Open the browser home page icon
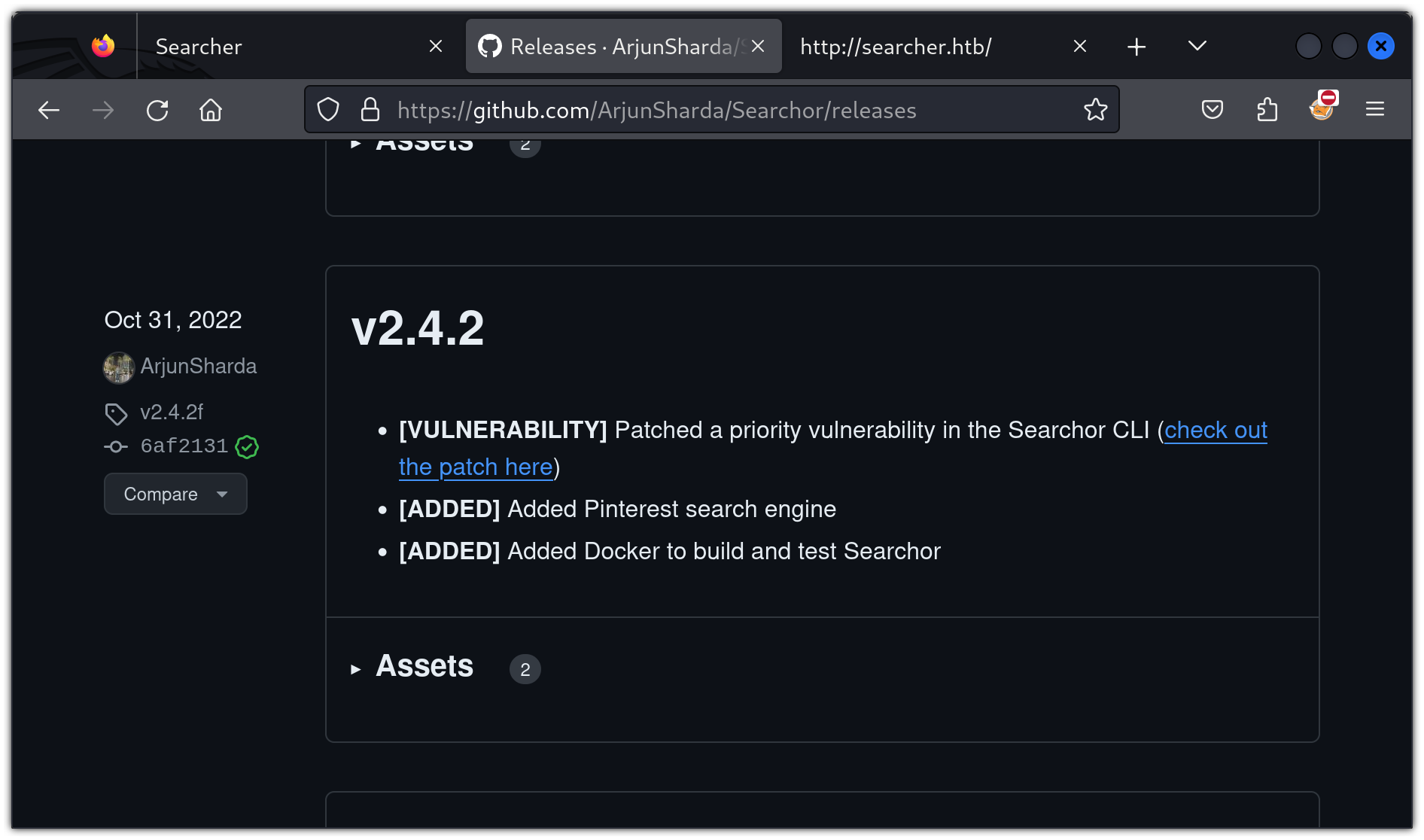Image resolution: width=1424 pixels, height=840 pixels. click(x=211, y=111)
